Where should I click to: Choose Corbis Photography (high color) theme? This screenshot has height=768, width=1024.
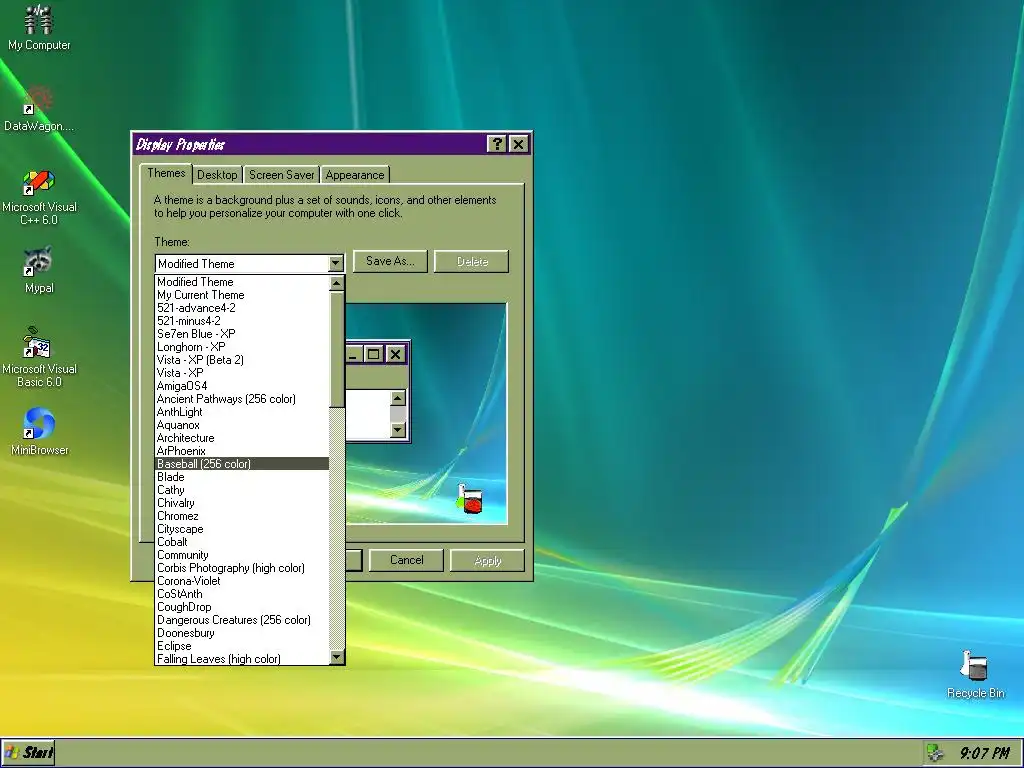[x=242, y=568]
